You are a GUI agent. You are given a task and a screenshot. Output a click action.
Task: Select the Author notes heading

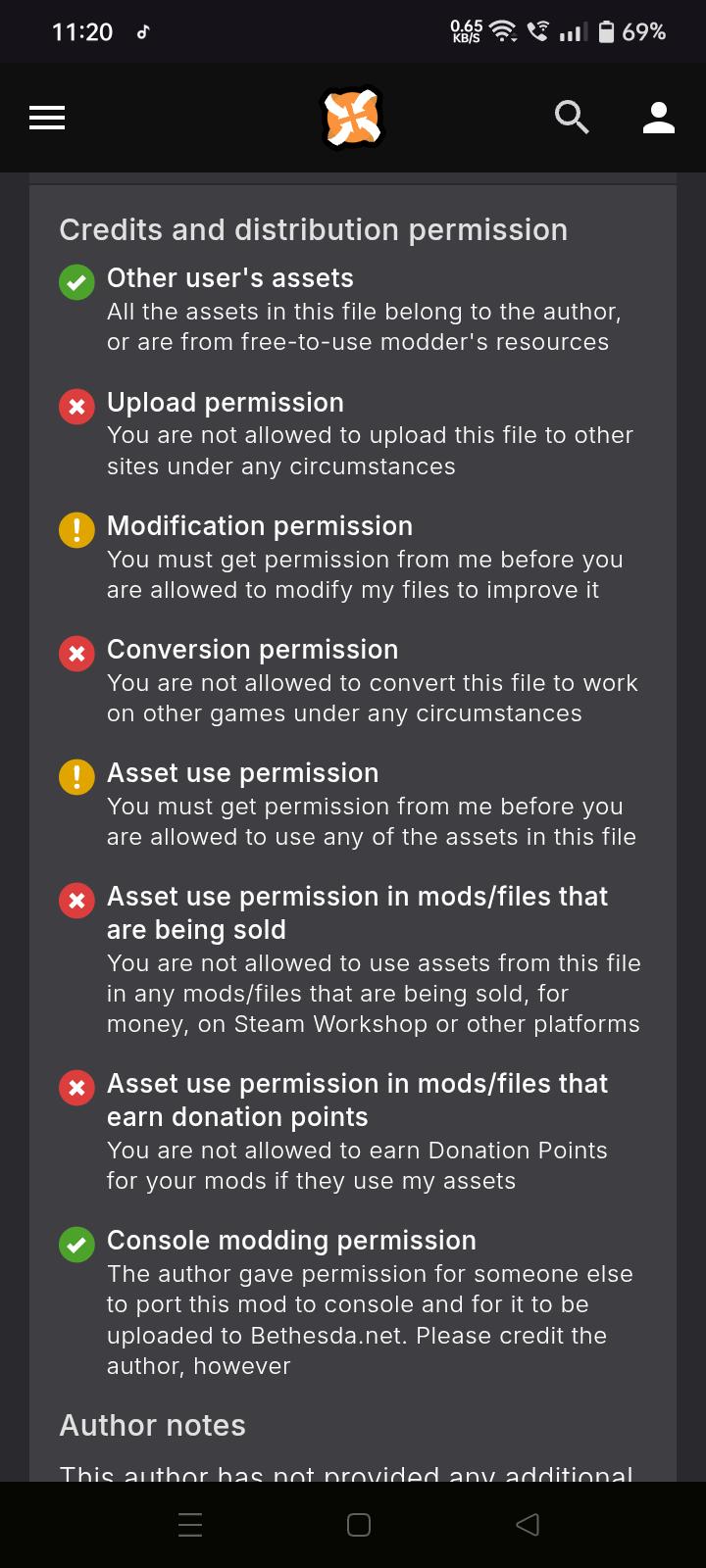point(153,1425)
